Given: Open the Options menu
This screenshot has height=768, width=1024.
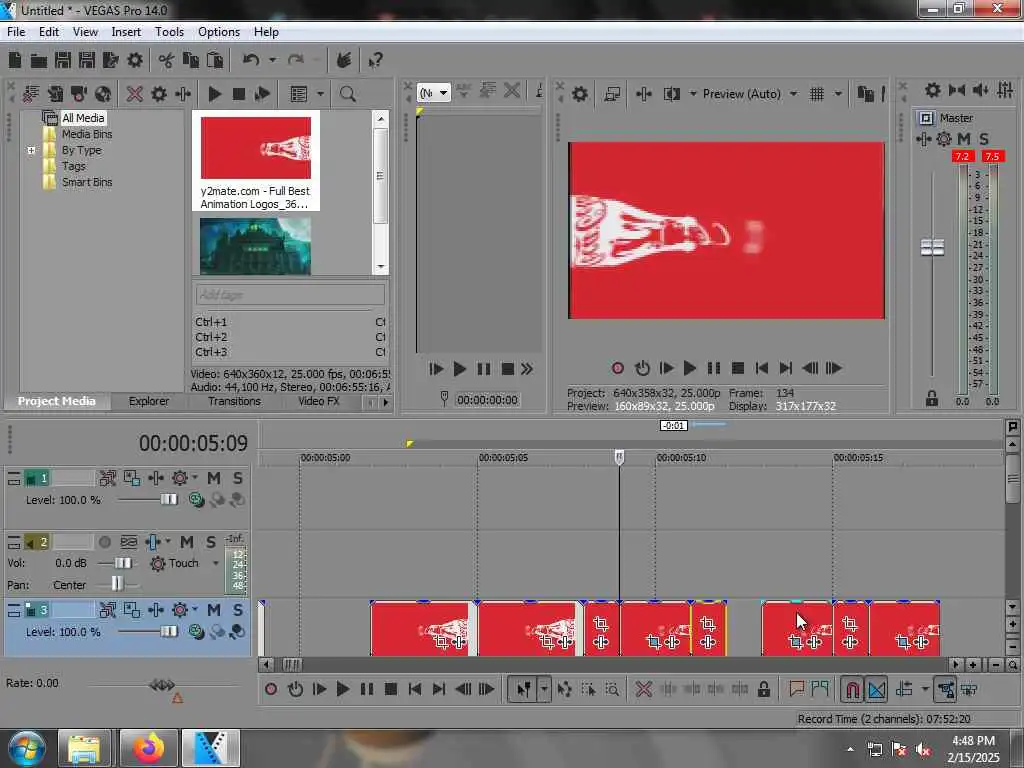Looking at the screenshot, I should (219, 31).
